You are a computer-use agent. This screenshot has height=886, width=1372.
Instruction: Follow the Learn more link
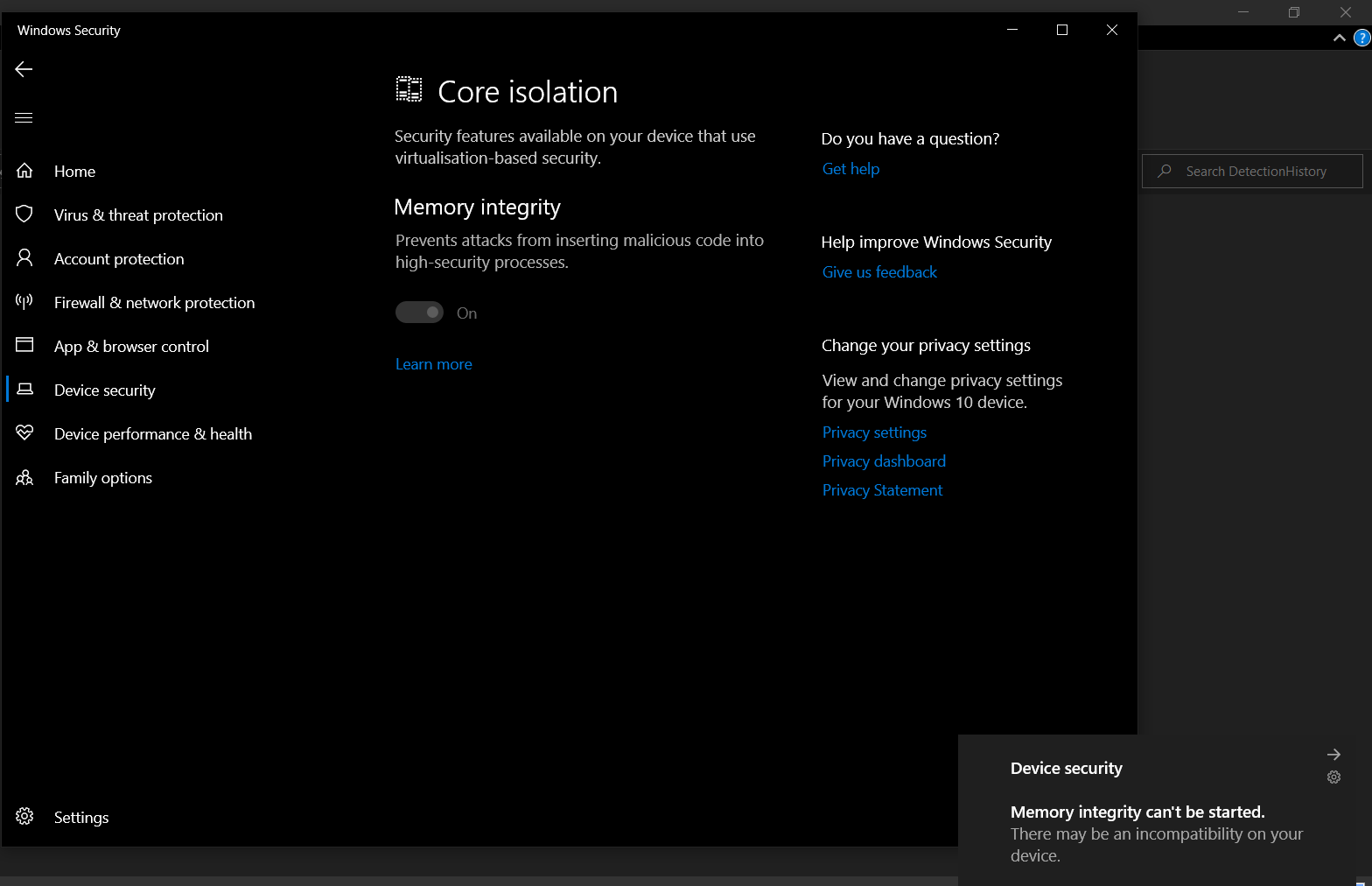pyautogui.click(x=433, y=364)
